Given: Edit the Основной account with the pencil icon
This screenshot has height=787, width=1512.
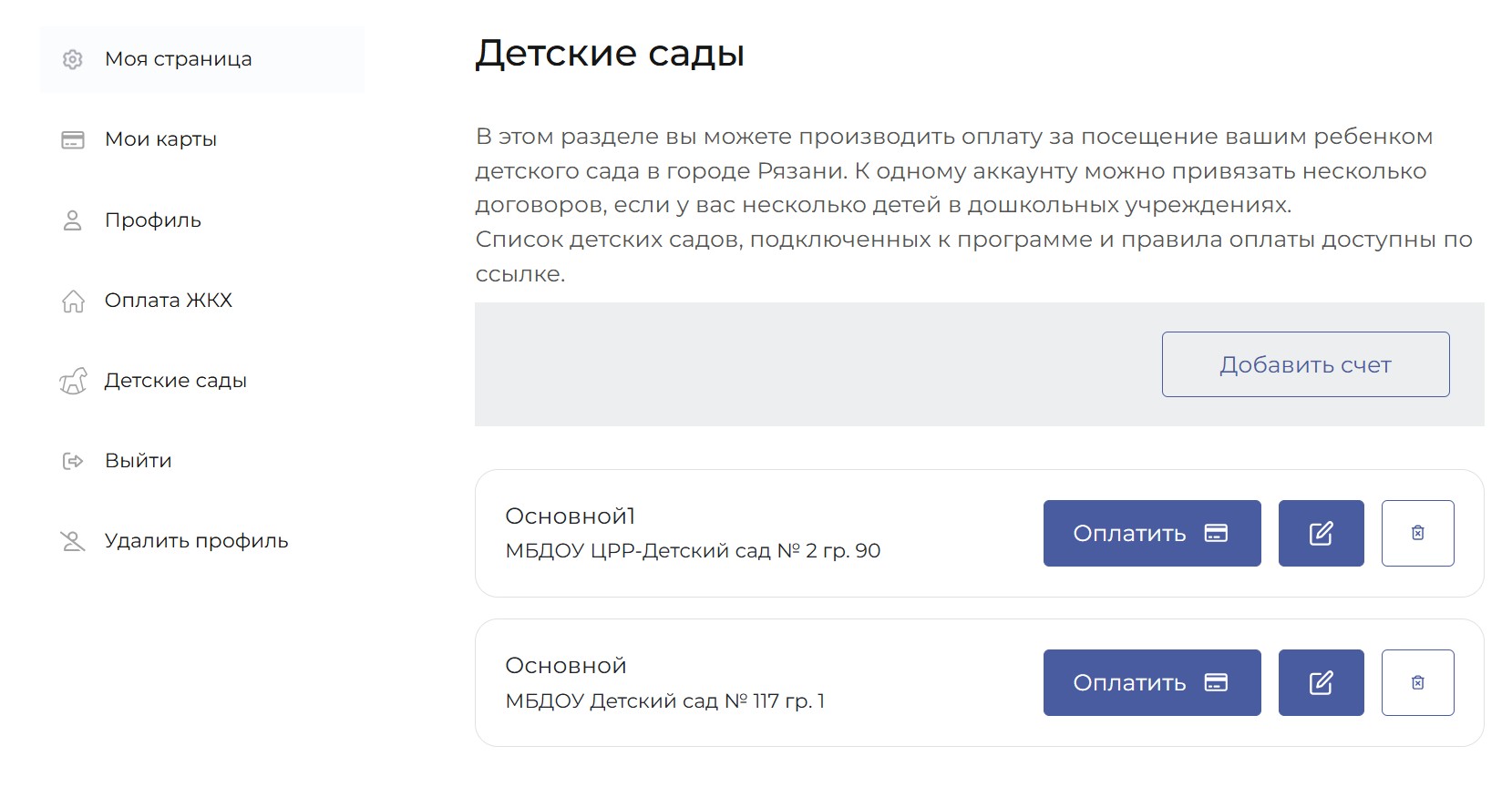Looking at the screenshot, I should coord(1321,682).
